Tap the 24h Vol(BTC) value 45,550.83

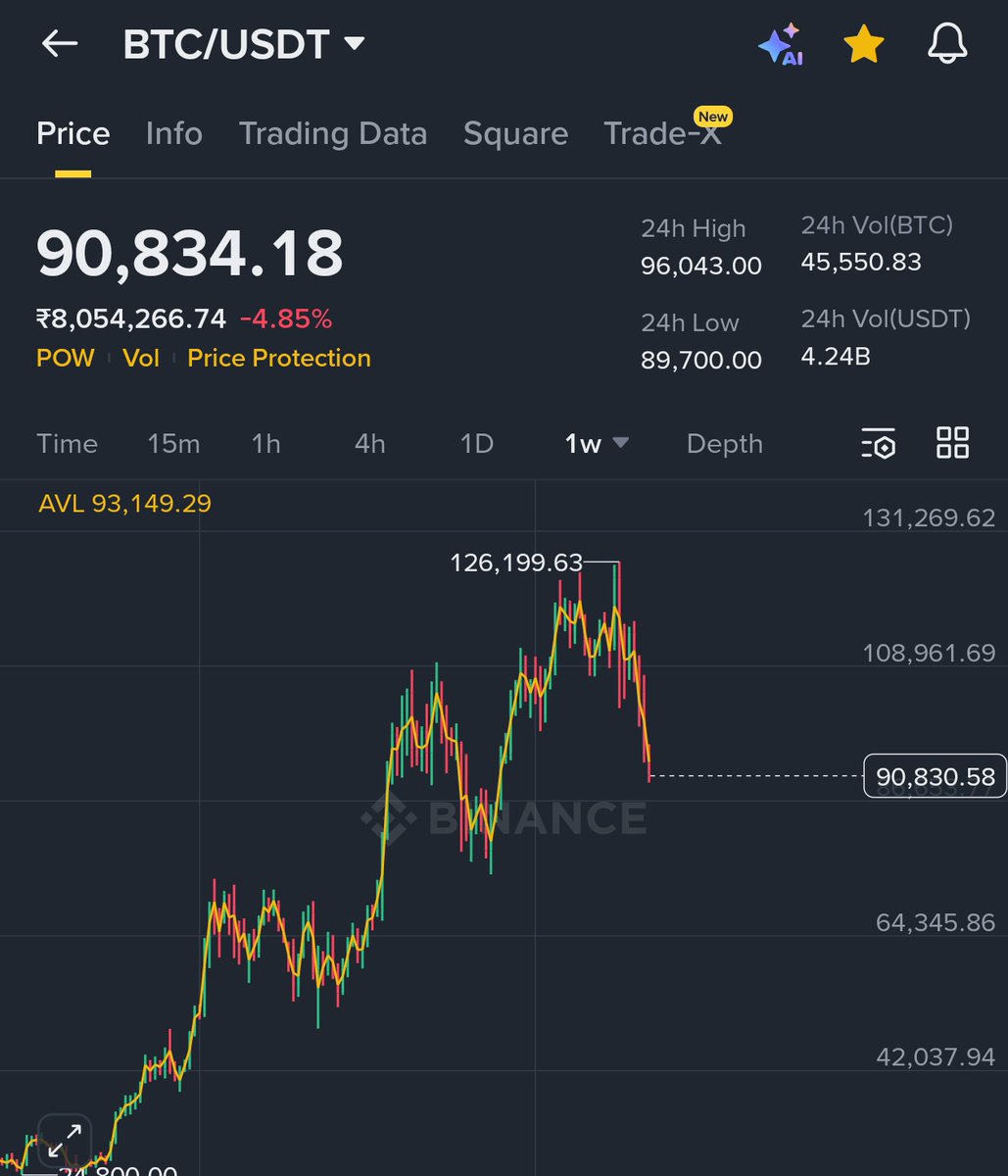(861, 262)
